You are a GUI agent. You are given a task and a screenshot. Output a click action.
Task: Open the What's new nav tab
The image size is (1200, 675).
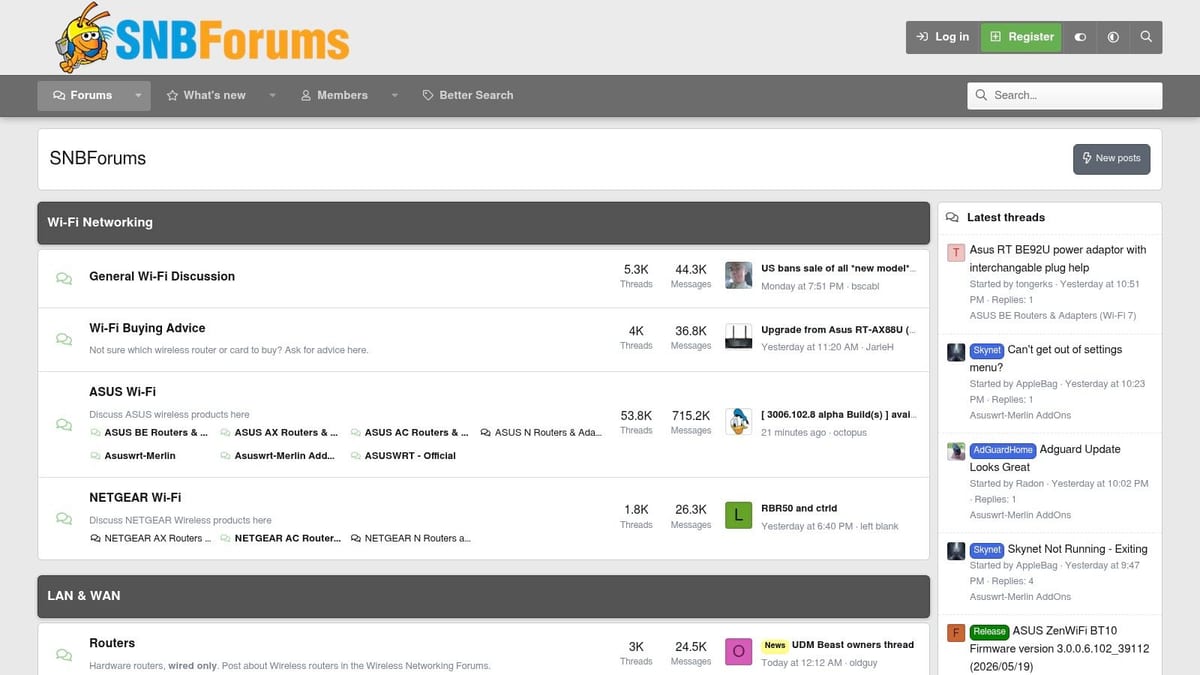tap(206, 95)
